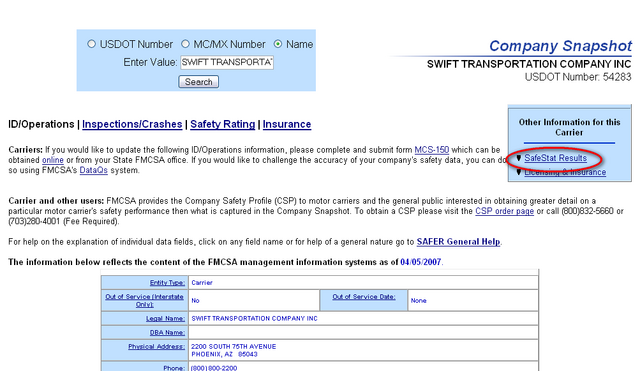
Task: Click the 04/05/2007 date text
Action: [421, 262]
